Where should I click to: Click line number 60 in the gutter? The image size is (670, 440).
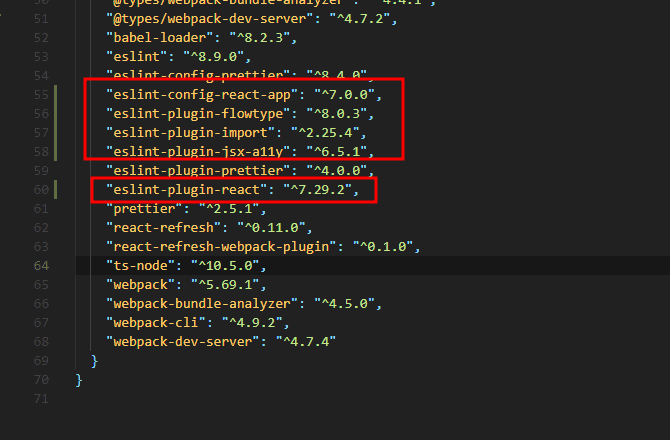(41, 190)
